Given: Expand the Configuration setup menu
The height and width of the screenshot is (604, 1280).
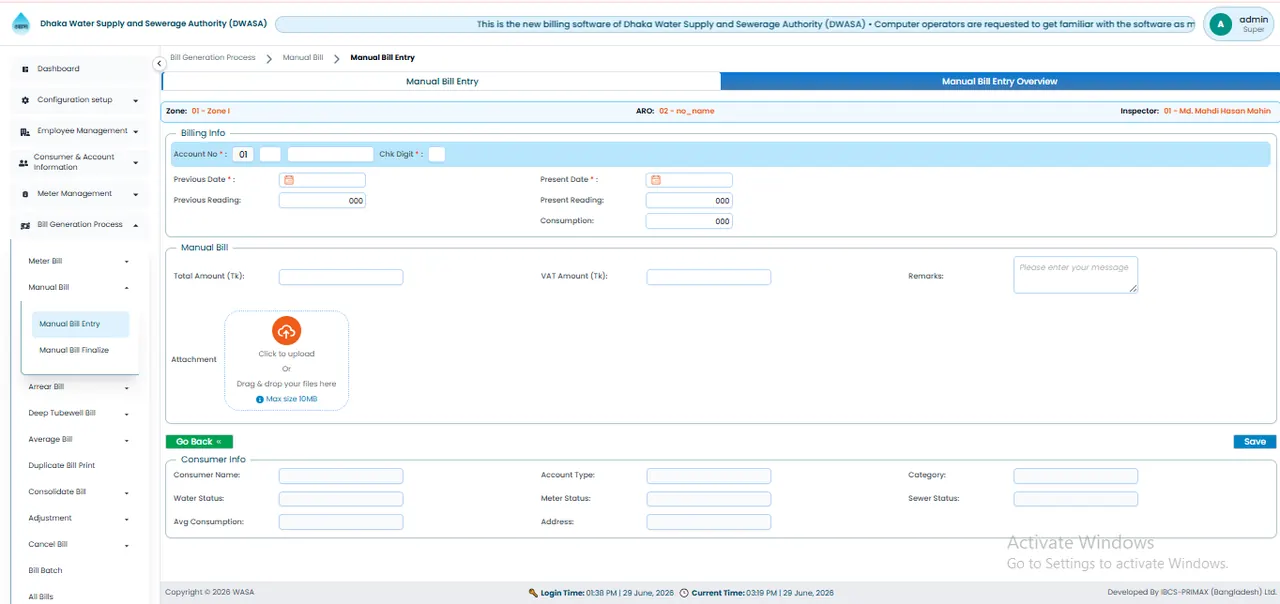Looking at the screenshot, I should (x=135, y=100).
